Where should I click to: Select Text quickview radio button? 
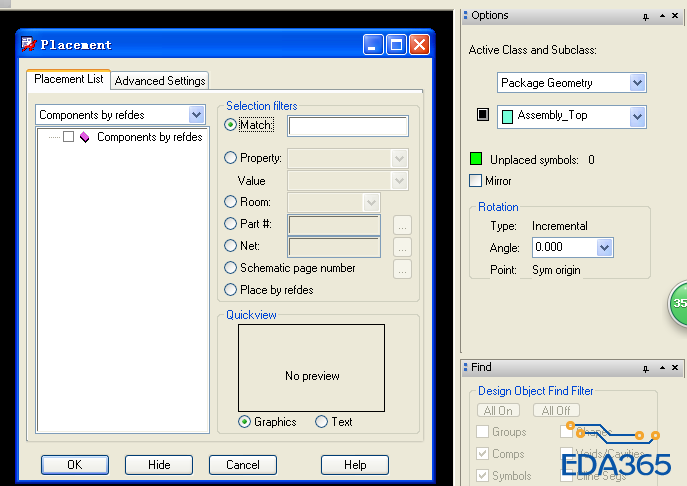[321, 422]
